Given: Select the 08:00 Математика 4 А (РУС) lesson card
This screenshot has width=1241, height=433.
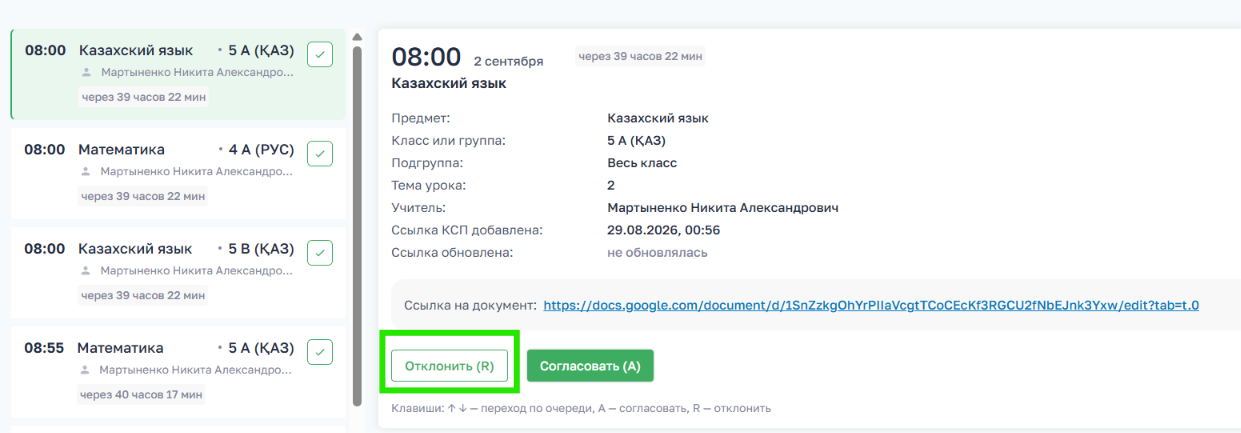Looking at the screenshot, I should (178, 173).
